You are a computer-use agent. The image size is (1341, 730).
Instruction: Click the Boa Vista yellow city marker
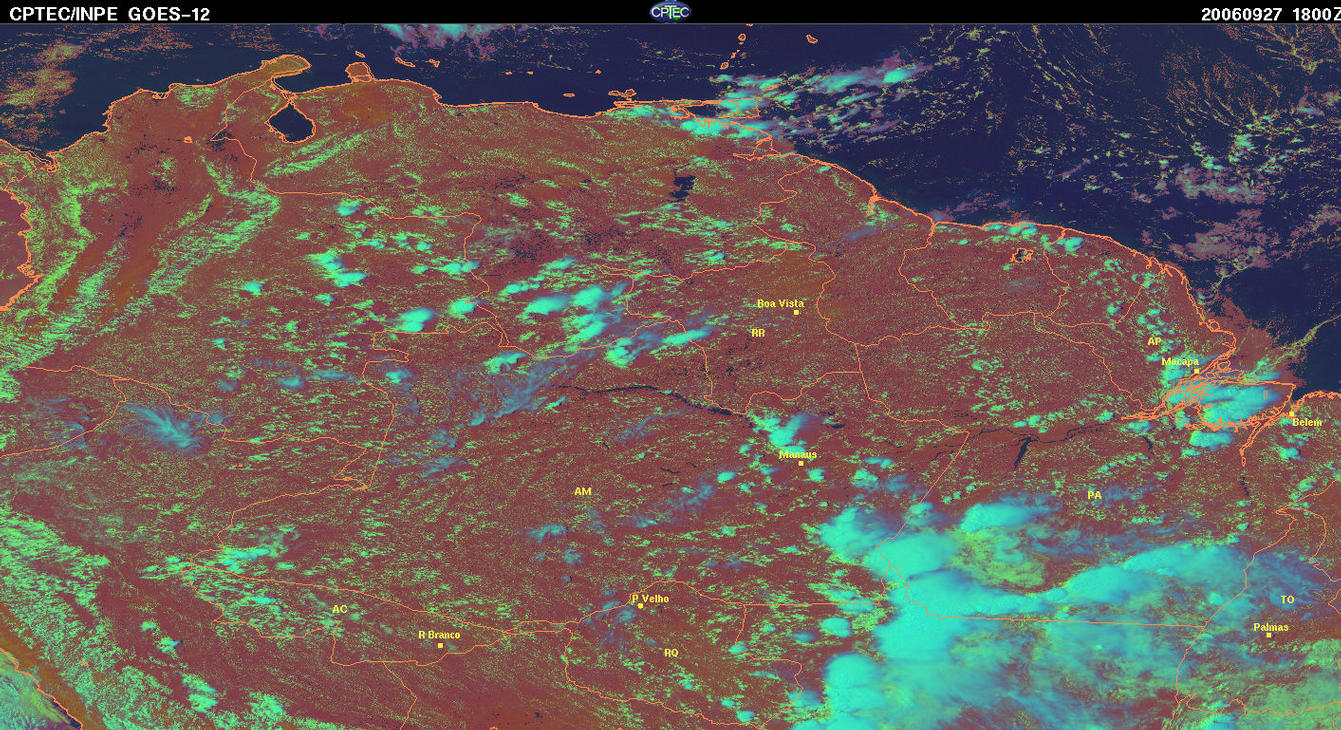796,312
